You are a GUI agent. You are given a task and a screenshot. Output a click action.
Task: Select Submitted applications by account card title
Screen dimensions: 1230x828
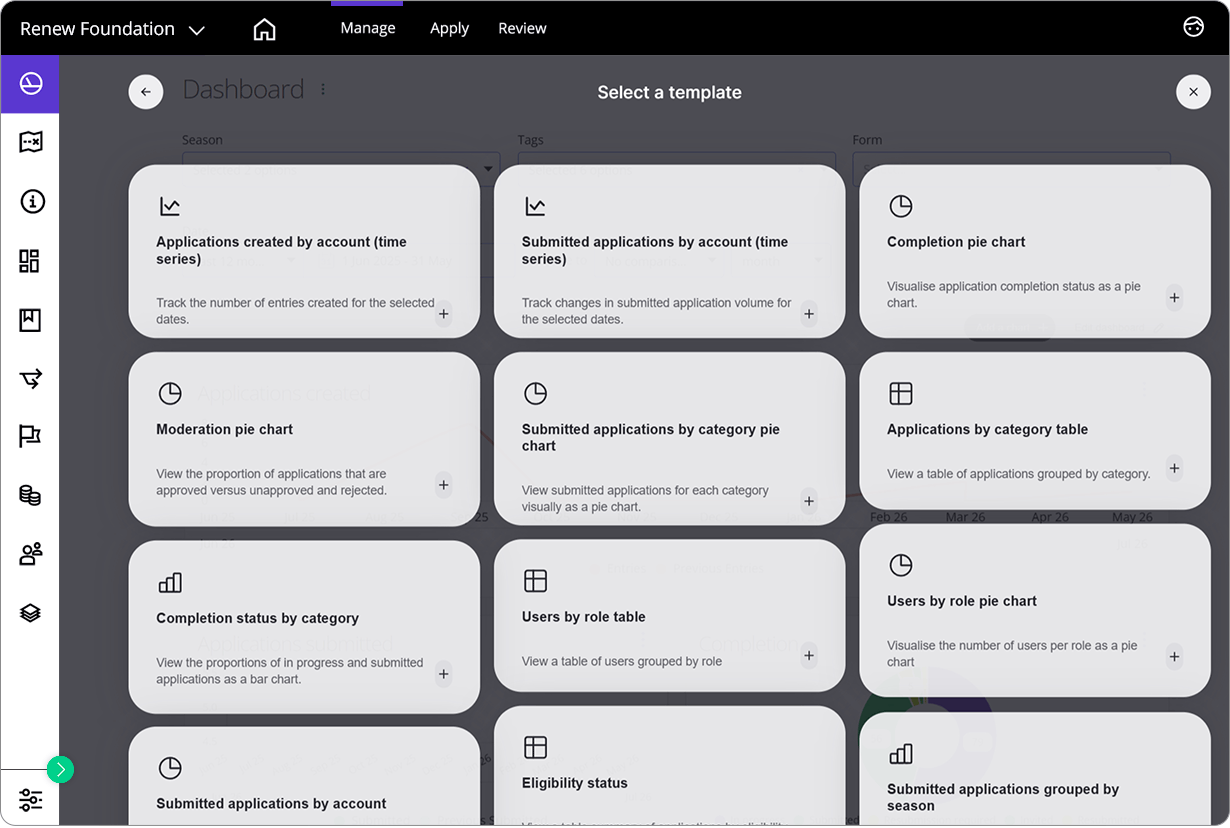pos(271,803)
